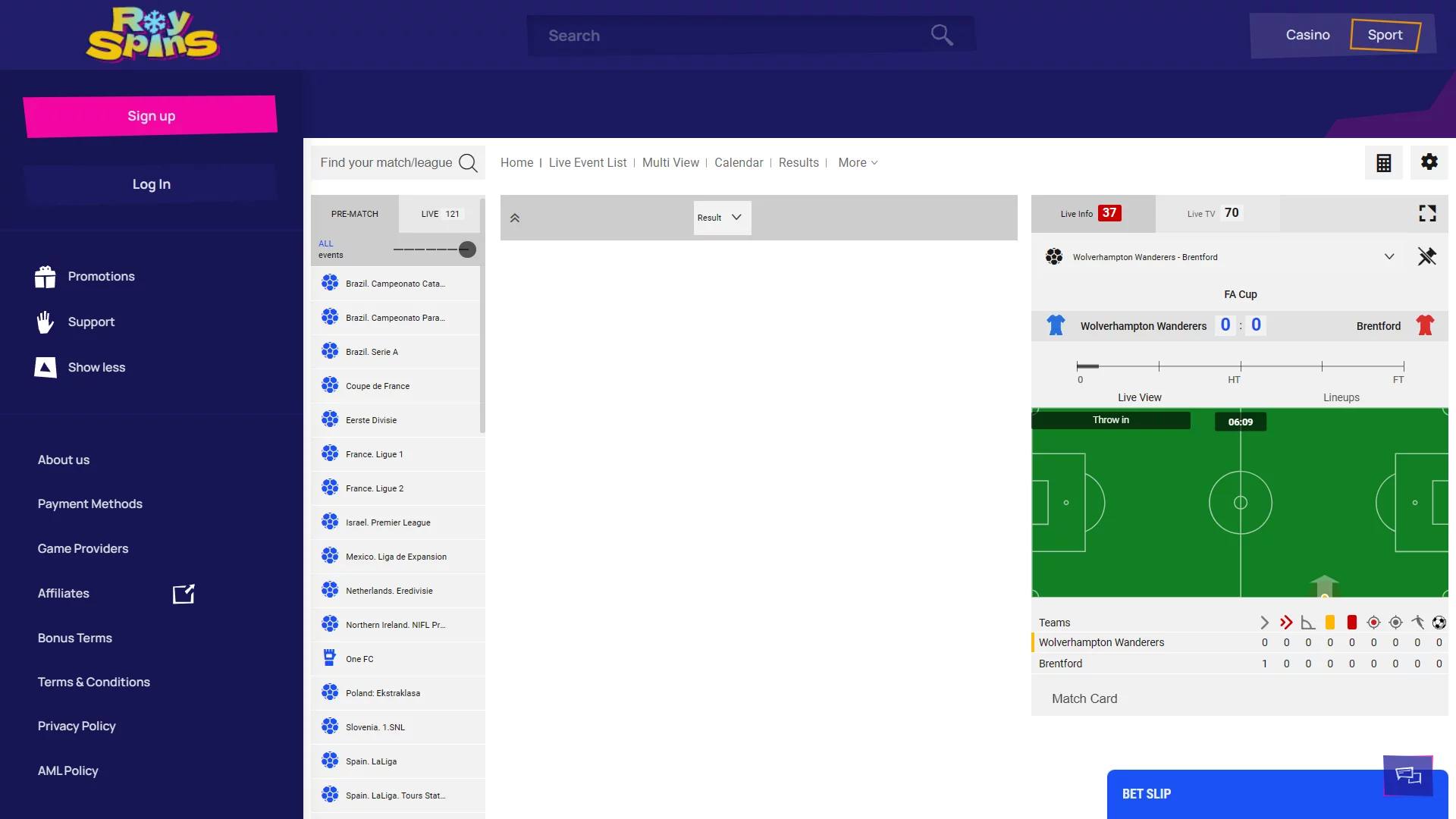Enlarge the live info panel fullscreen

tap(1427, 213)
